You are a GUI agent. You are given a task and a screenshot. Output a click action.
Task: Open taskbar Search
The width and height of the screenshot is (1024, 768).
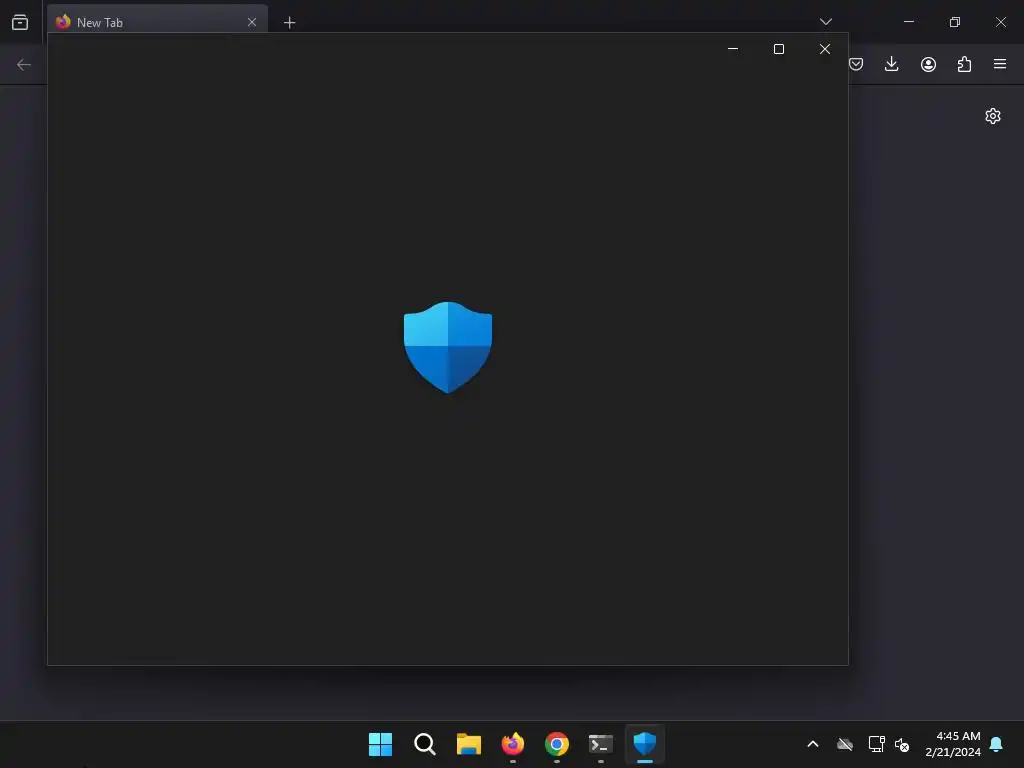tap(424, 744)
